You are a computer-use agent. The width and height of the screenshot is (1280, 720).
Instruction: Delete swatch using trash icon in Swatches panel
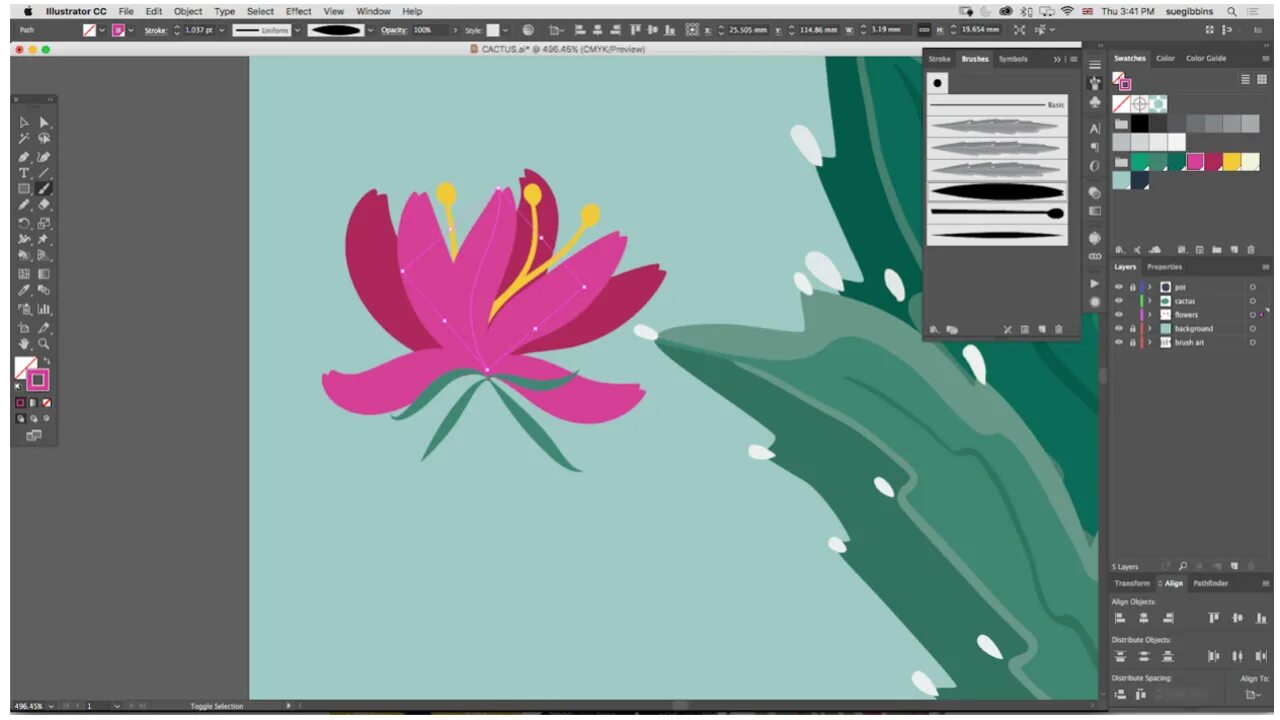[1251, 250]
